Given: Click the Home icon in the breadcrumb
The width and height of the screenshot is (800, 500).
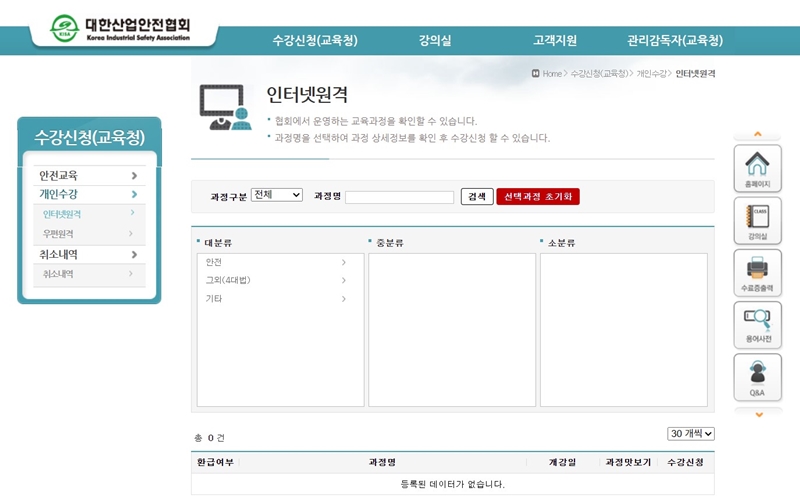Looking at the screenshot, I should tap(535, 73).
